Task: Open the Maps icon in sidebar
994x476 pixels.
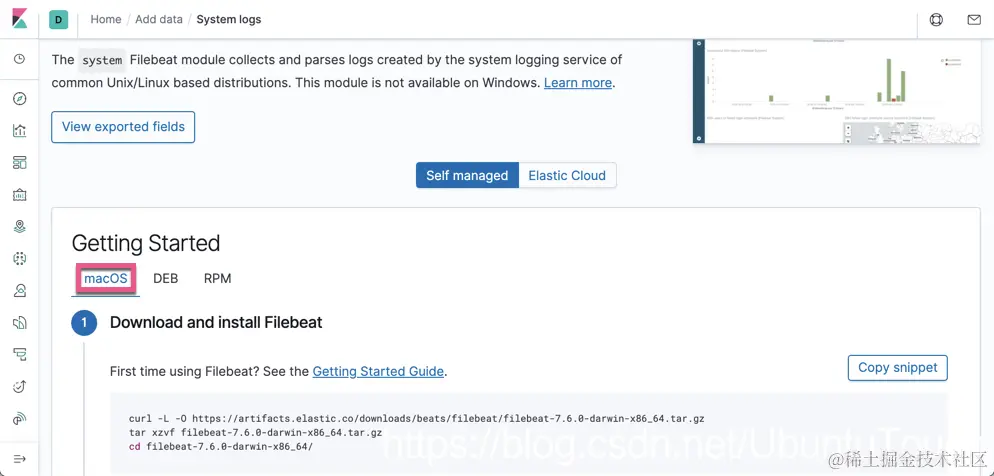Action: pyautogui.click(x=20, y=226)
